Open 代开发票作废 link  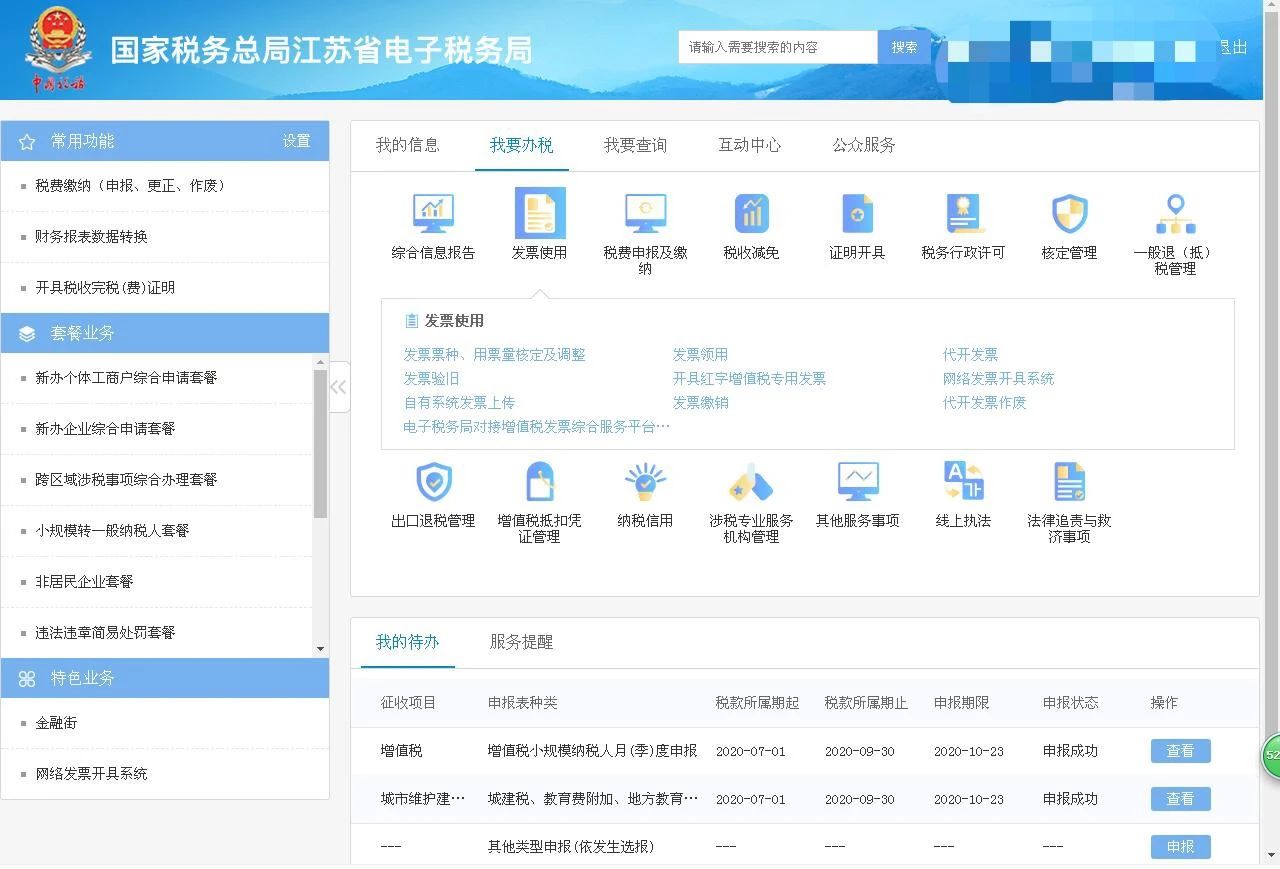click(984, 403)
